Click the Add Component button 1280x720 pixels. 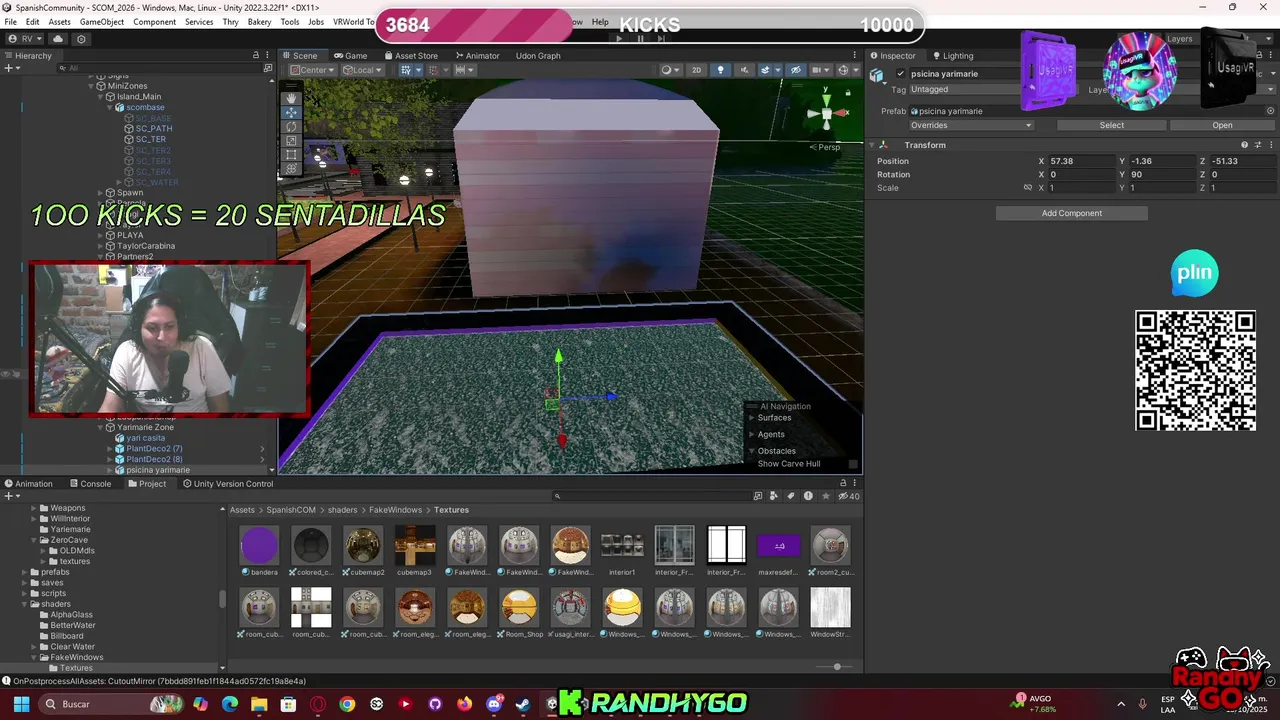coord(1071,213)
